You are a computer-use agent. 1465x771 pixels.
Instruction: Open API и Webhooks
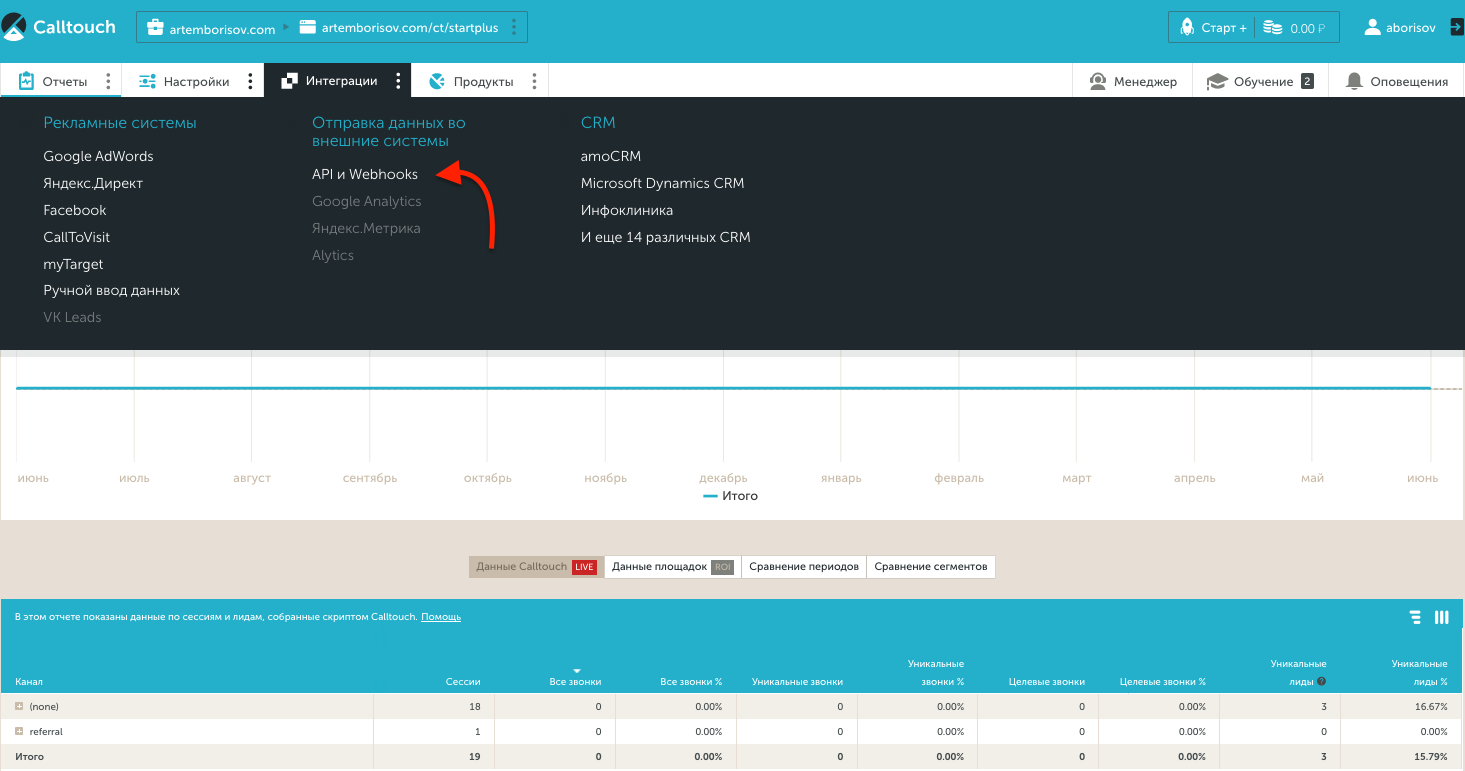tap(365, 174)
